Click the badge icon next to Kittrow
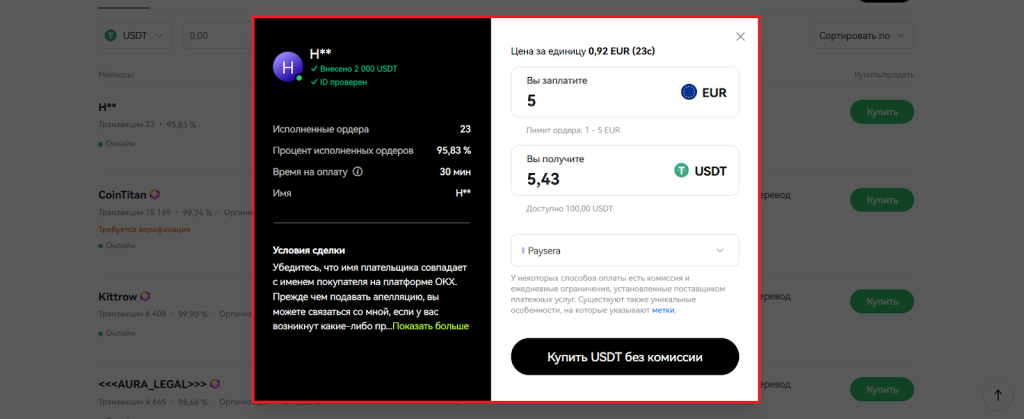The image size is (1024, 419). (x=146, y=296)
